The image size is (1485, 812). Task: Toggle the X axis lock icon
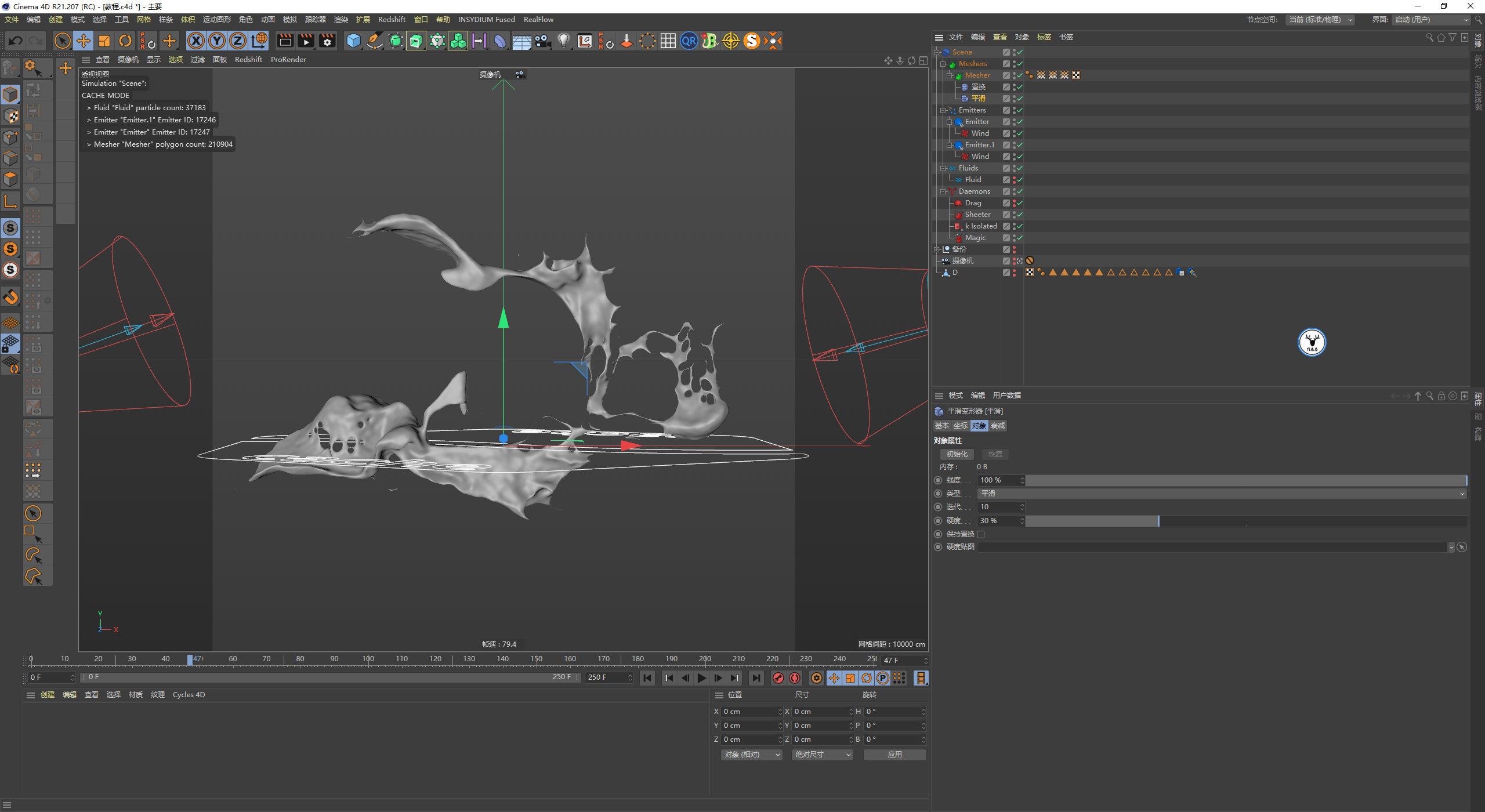point(196,41)
